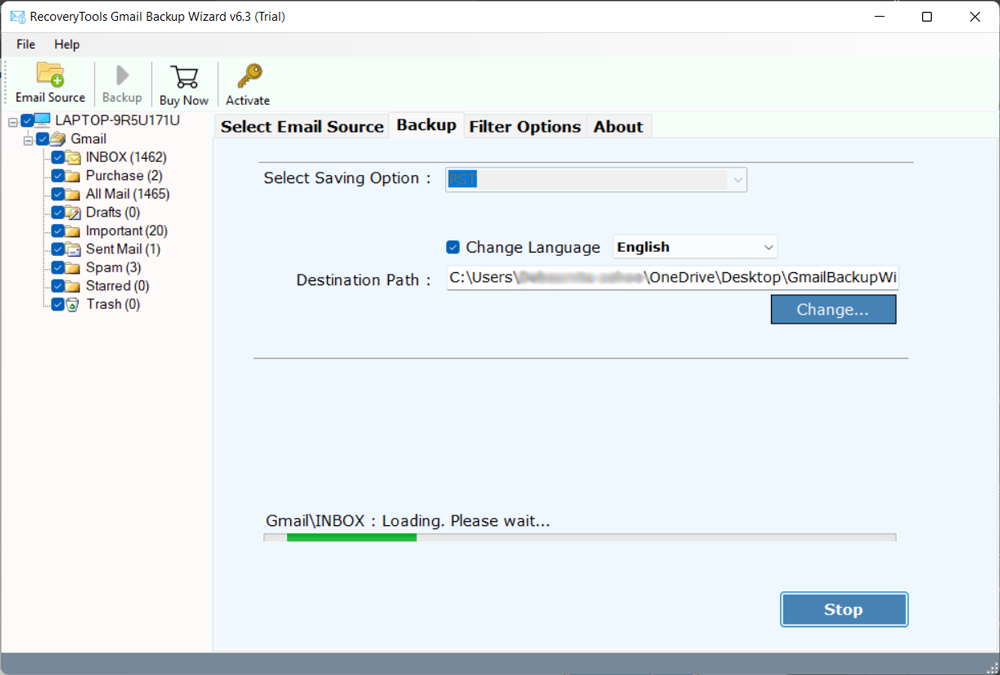Switch to the Backup tab

click(427, 125)
